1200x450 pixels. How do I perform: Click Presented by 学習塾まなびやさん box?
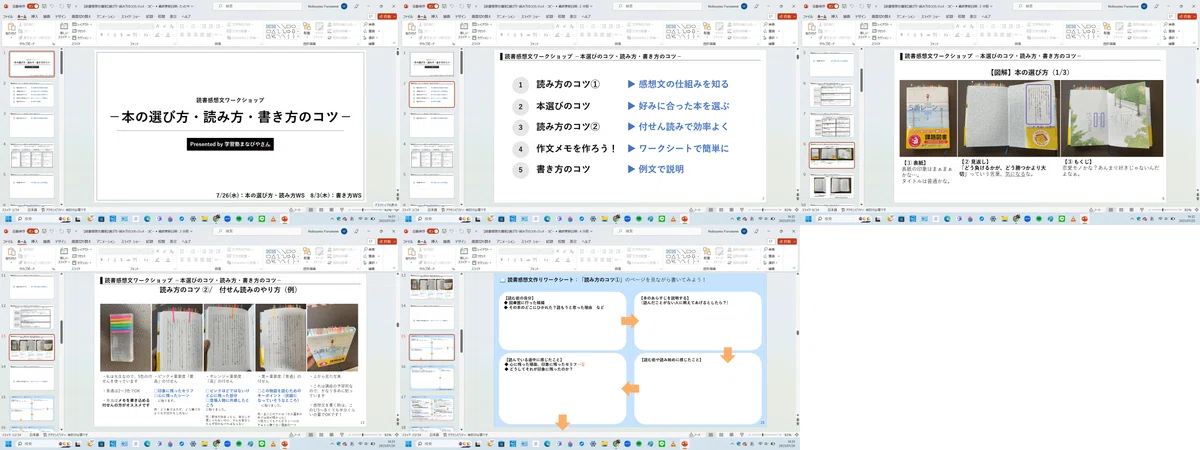pos(231,144)
